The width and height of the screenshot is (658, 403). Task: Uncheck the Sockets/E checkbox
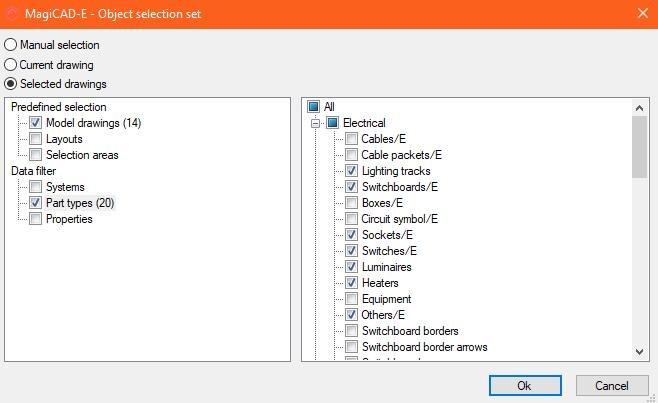[x=351, y=235]
